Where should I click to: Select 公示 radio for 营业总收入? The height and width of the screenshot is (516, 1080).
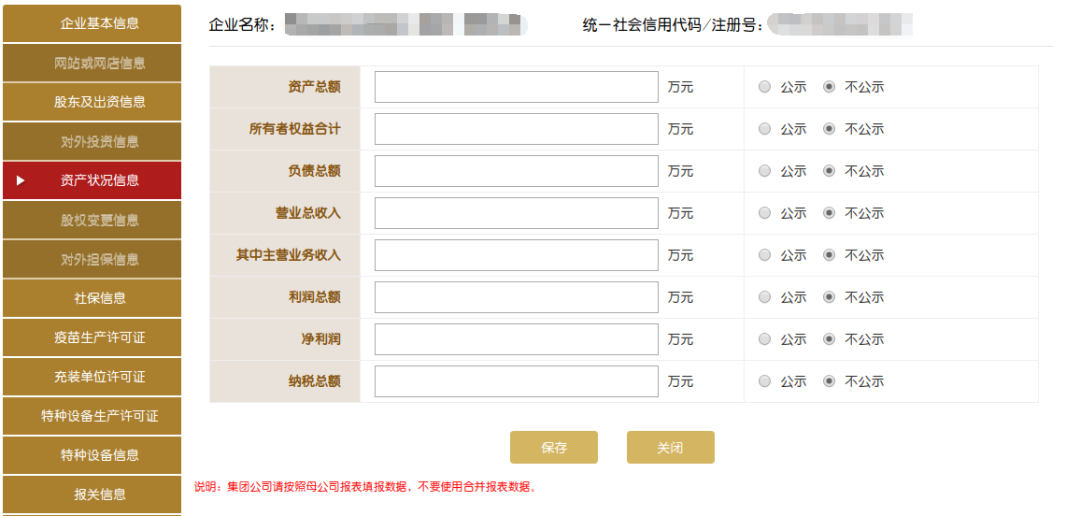pos(765,213)
